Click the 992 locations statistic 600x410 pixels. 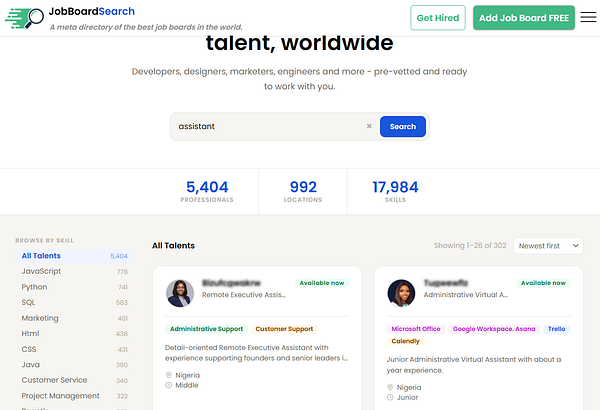pyautogui.click(x=303, y=191)
